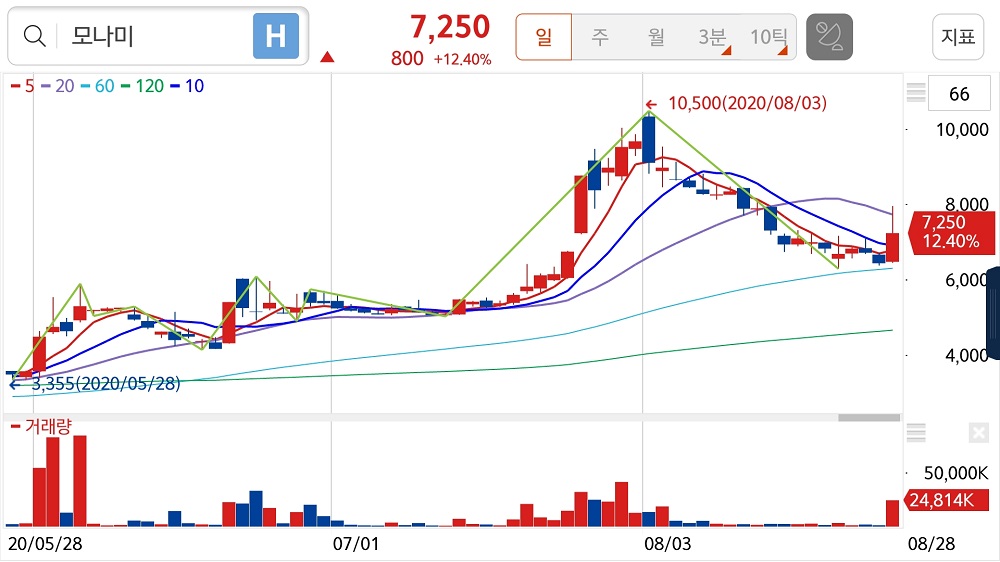
Task: Close the volume panel with X
Action: [x=978, y=433]
